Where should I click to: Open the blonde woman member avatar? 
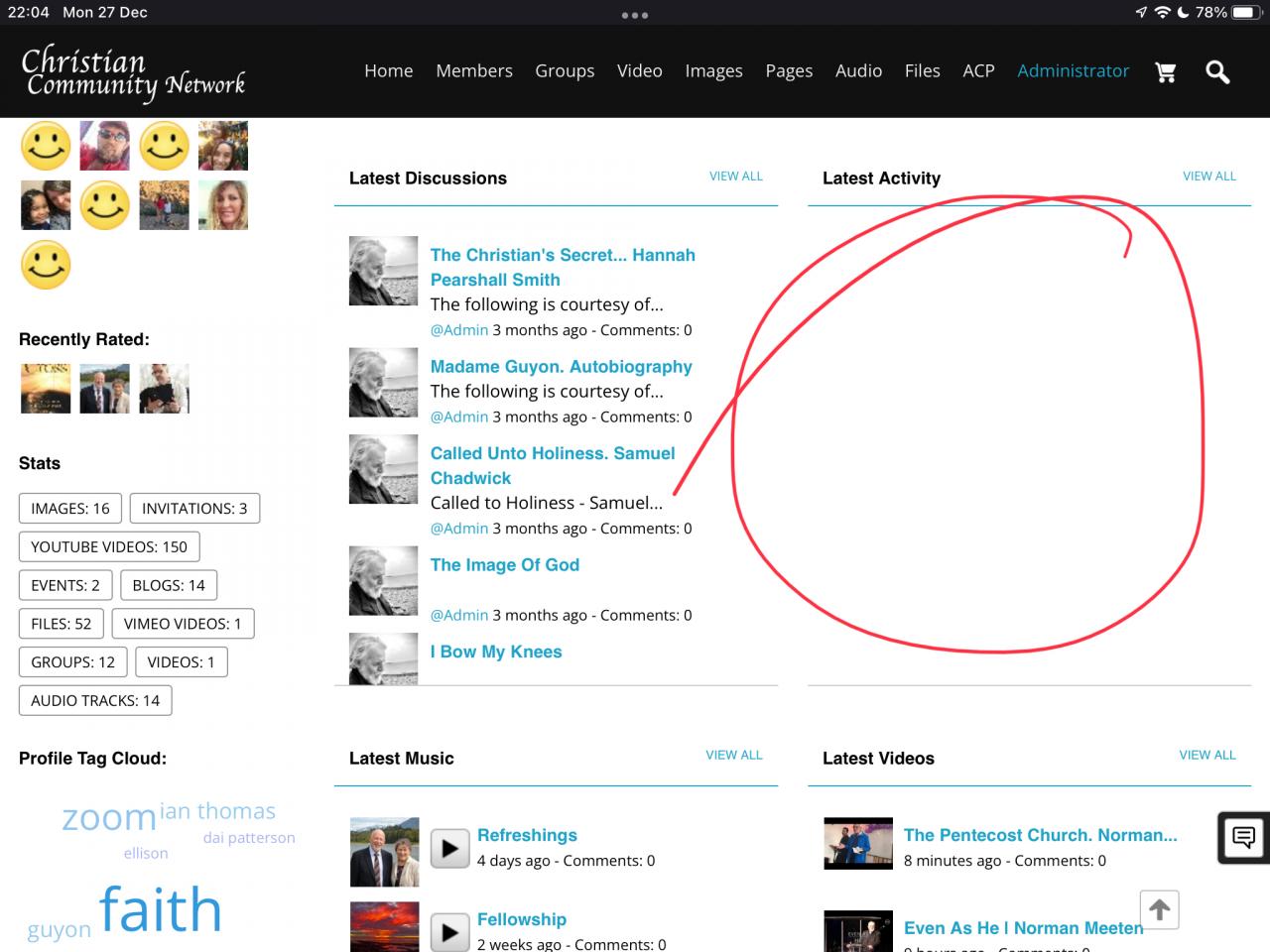(x=223, y=205)
